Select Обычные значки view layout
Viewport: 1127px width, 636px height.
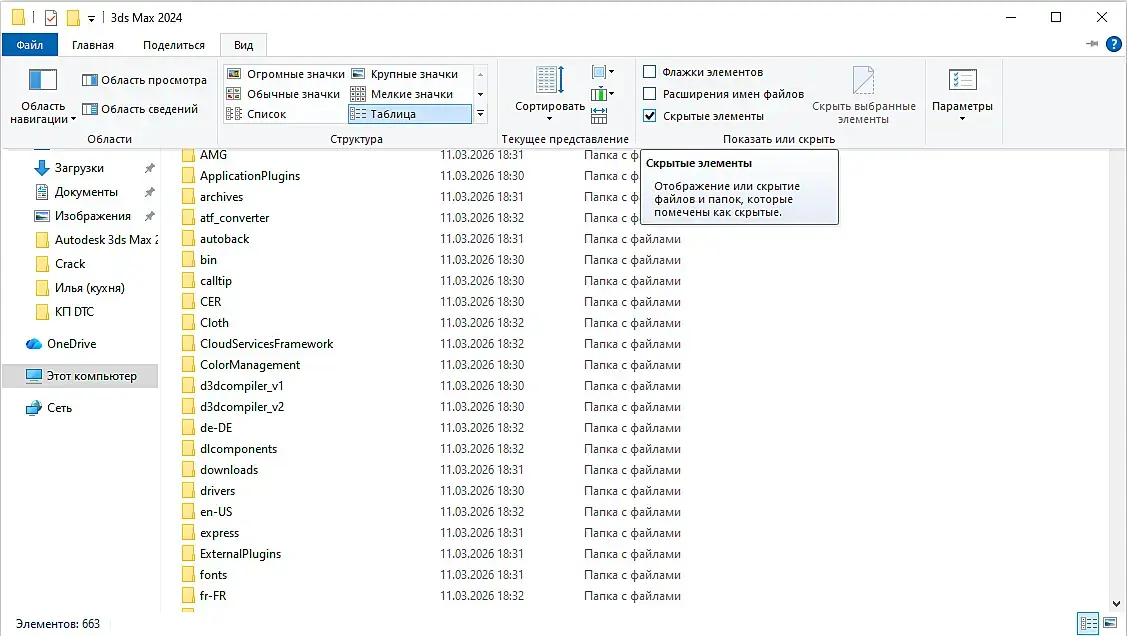285,94
